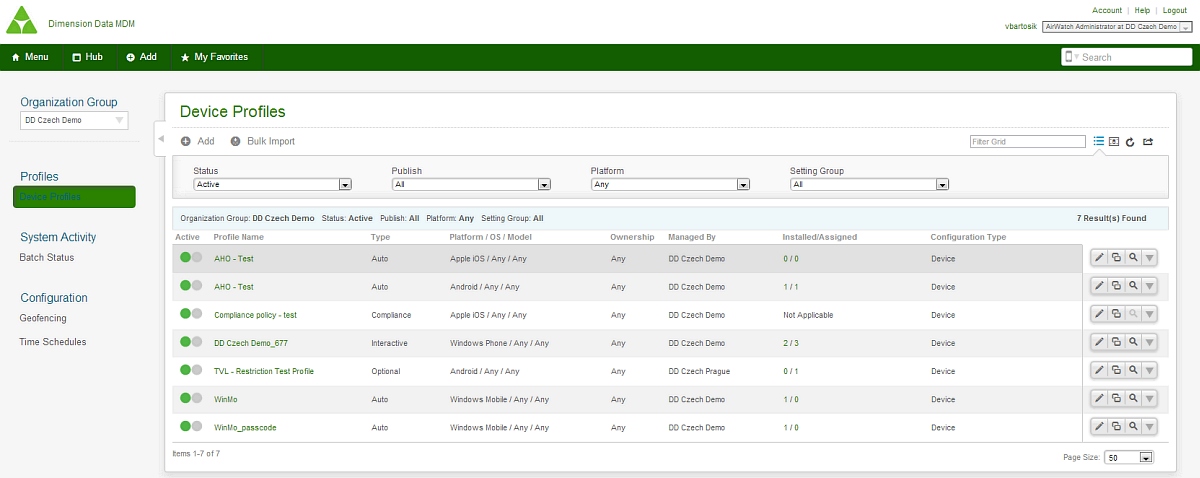This screenshot has width=1200, height=478.
Task: View devices for DD Czech Demo_677 profile
Action: coord(1133,342)
